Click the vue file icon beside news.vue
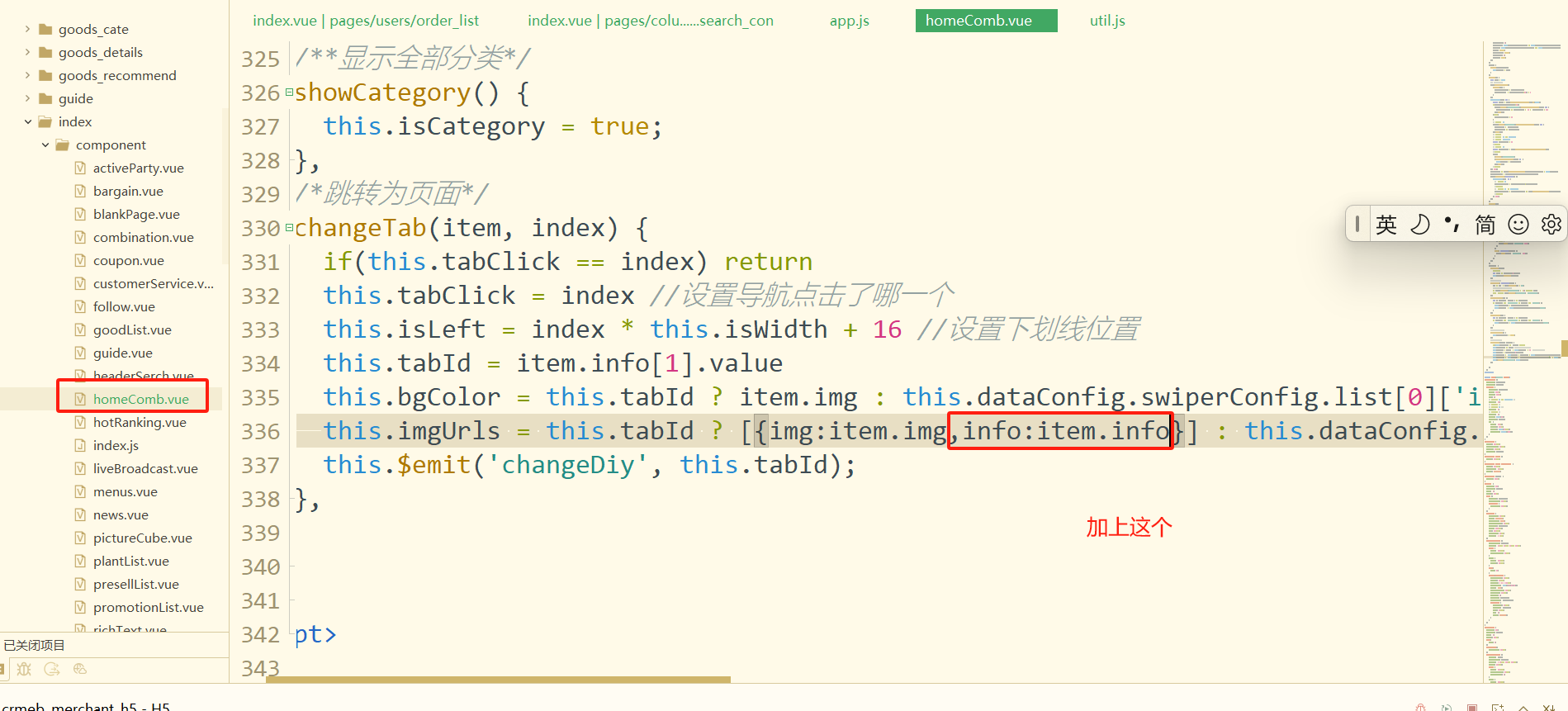This screenshot has height=711, width=1568. (80, 514)
